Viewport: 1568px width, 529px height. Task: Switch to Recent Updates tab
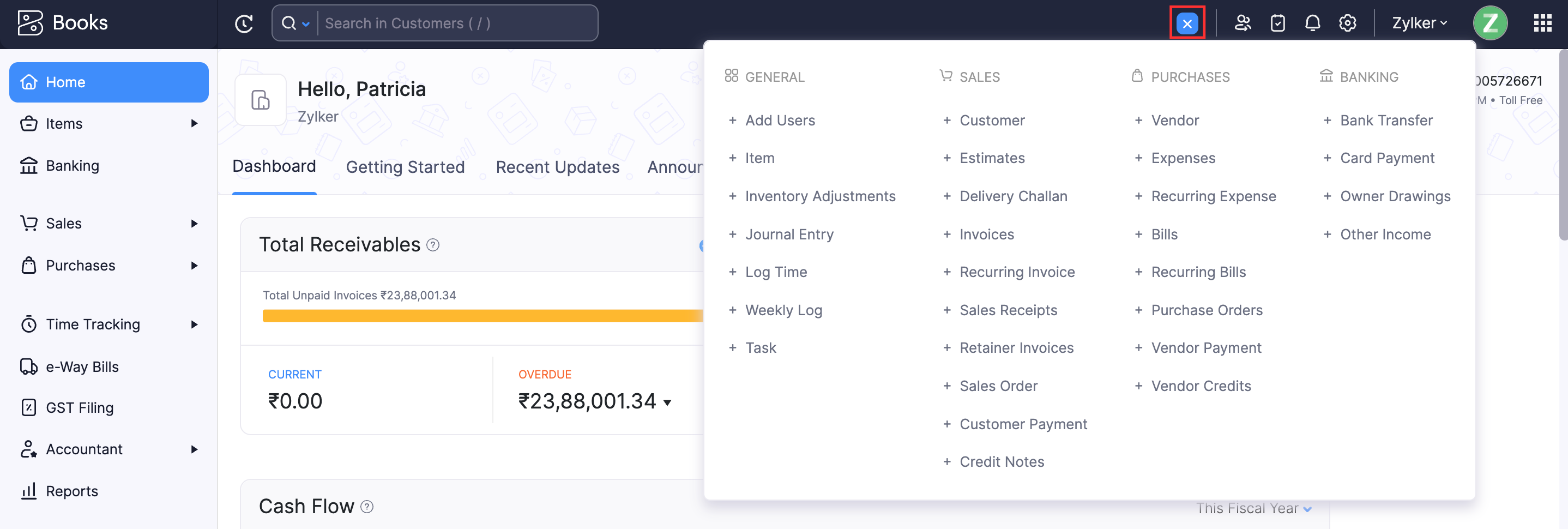point(557,167)
